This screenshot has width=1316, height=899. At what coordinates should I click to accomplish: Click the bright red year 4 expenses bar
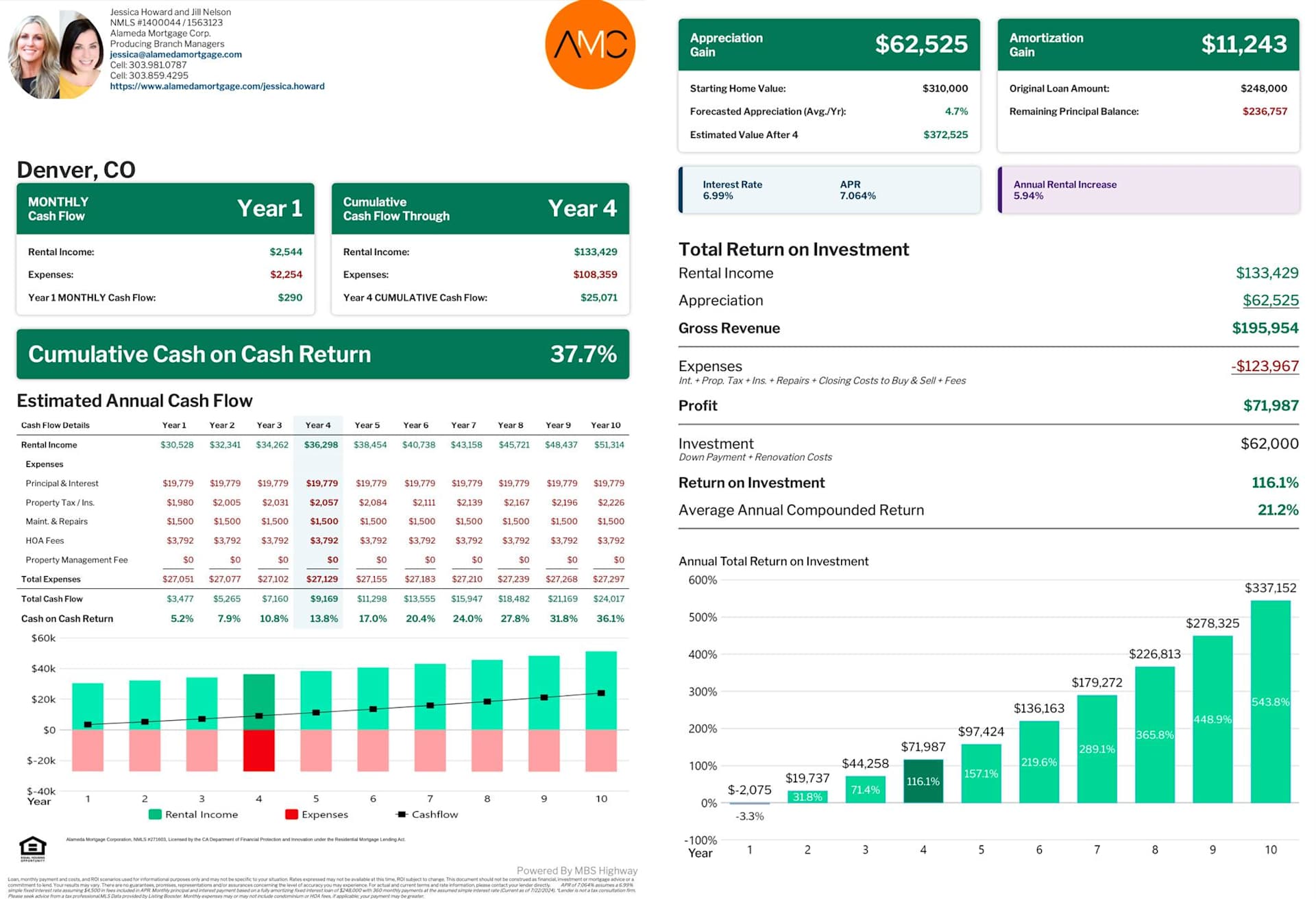258,750
